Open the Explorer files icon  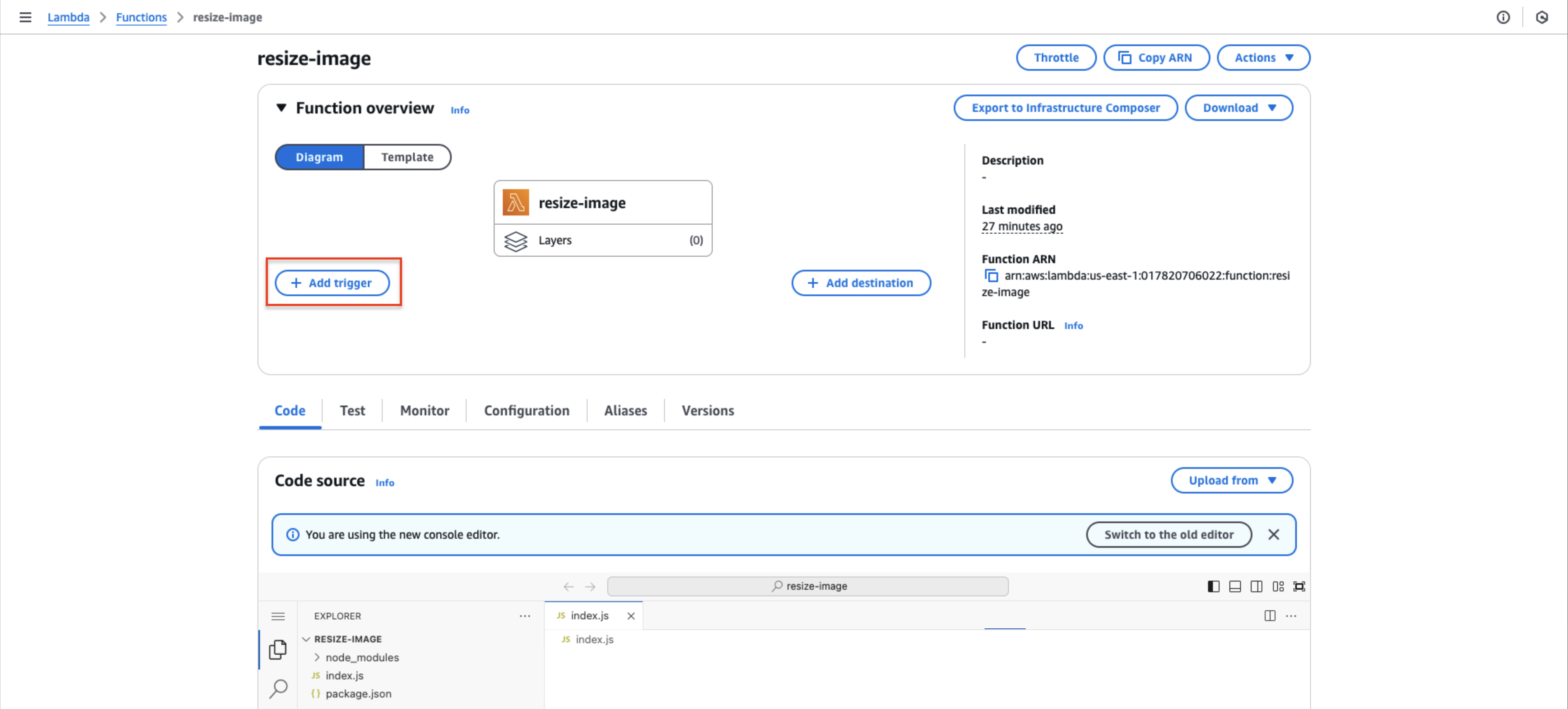point(278,649)
